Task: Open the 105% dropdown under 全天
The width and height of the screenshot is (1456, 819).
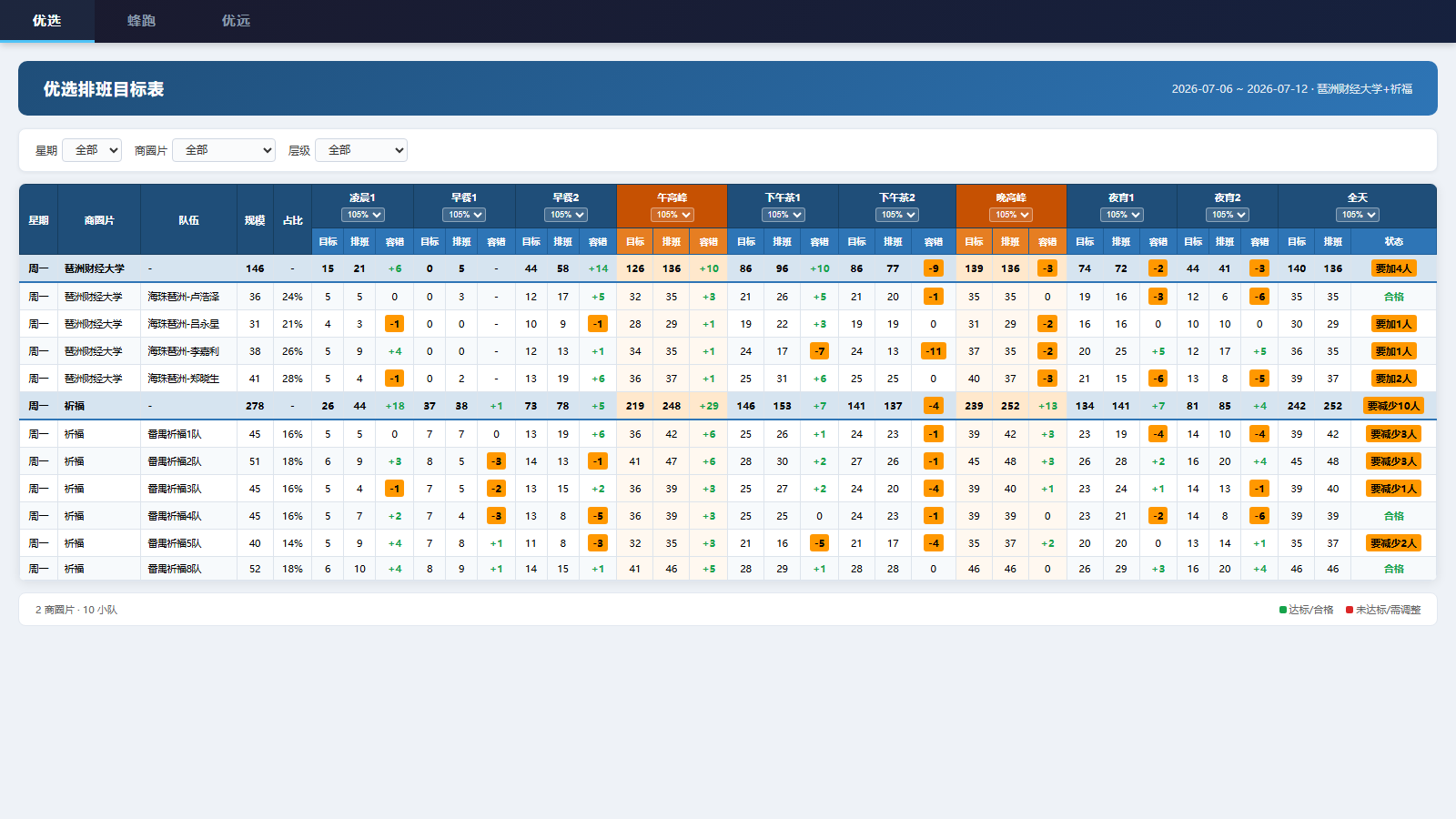Action: (x=1358, y=215)
